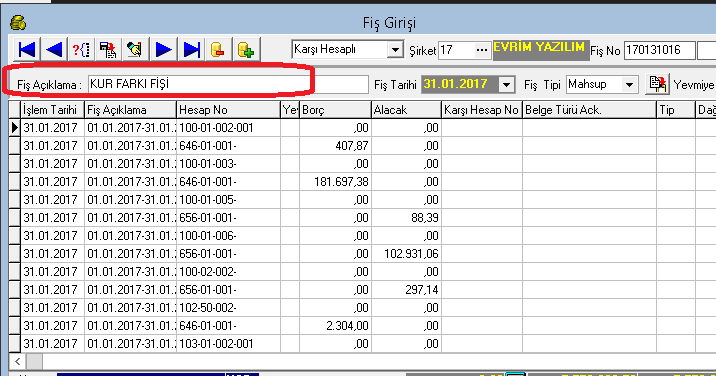Go to the next record

coord(163,49)
